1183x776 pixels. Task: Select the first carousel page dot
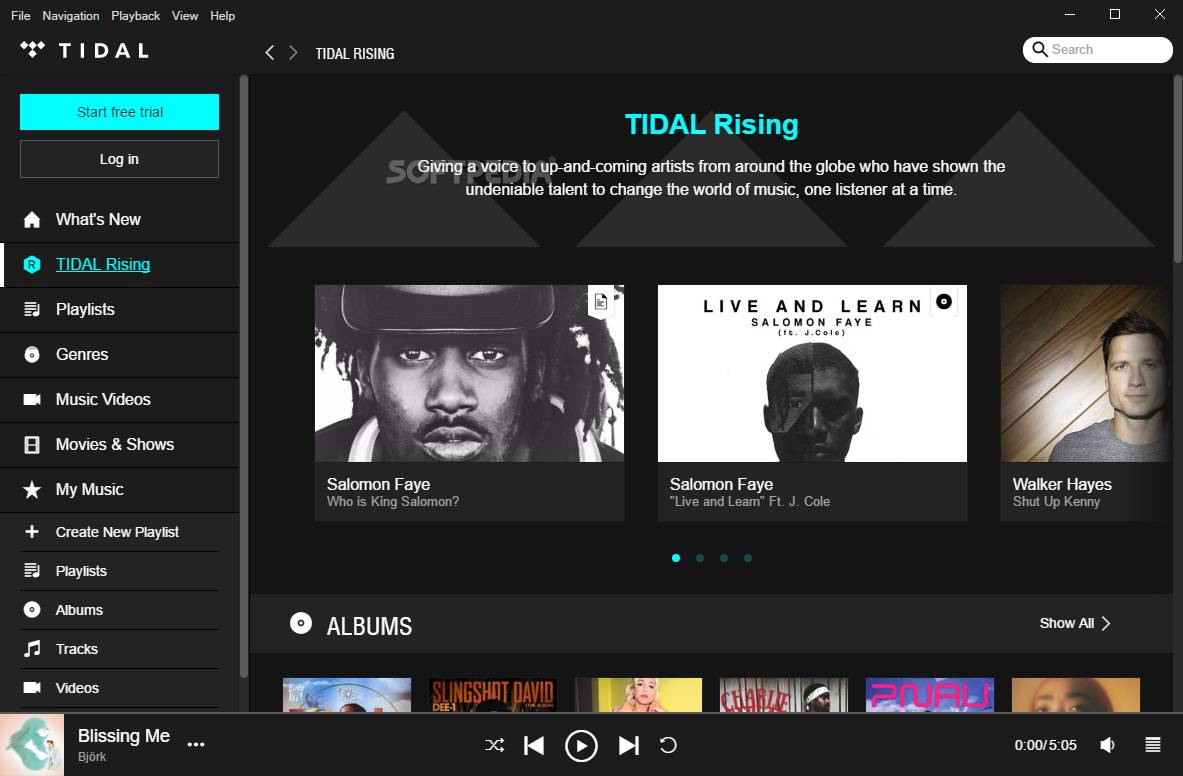pyautogui.click(x=676, y=558)
